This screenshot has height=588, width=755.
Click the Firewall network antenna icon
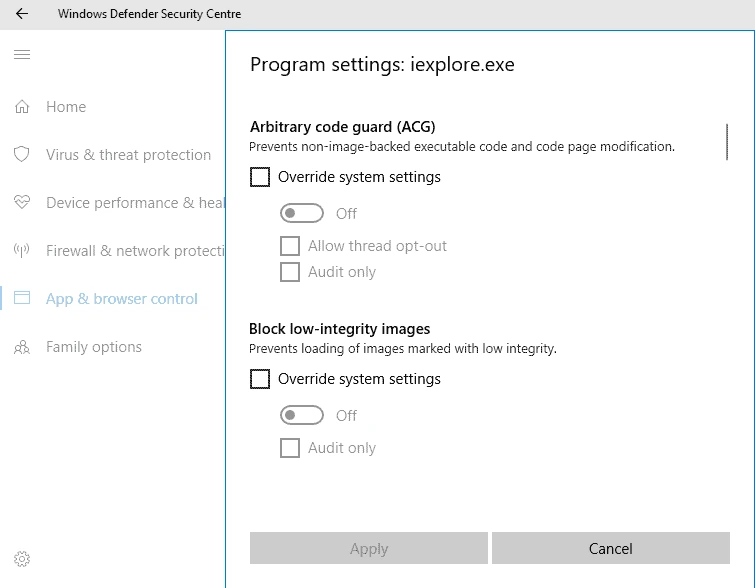[x=22, y=250]
